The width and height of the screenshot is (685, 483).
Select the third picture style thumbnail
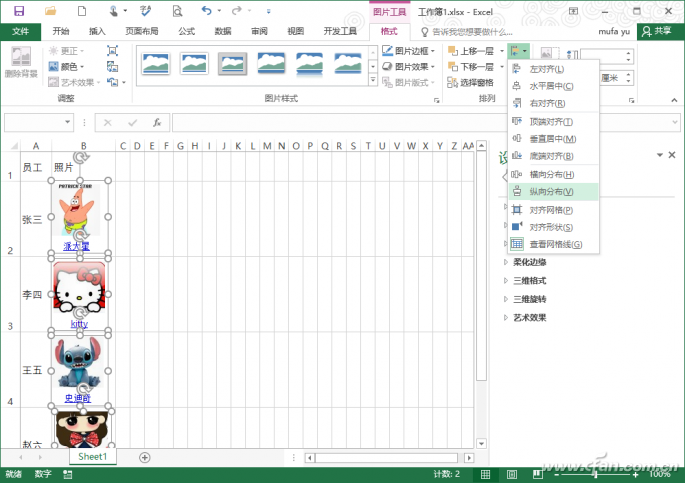(x=232, y=64)
